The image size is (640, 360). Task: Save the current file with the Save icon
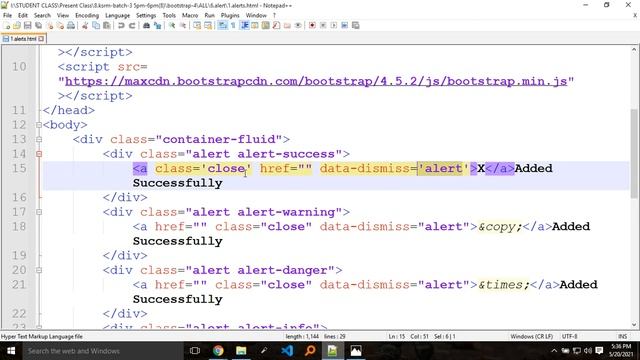coord(27,25)
